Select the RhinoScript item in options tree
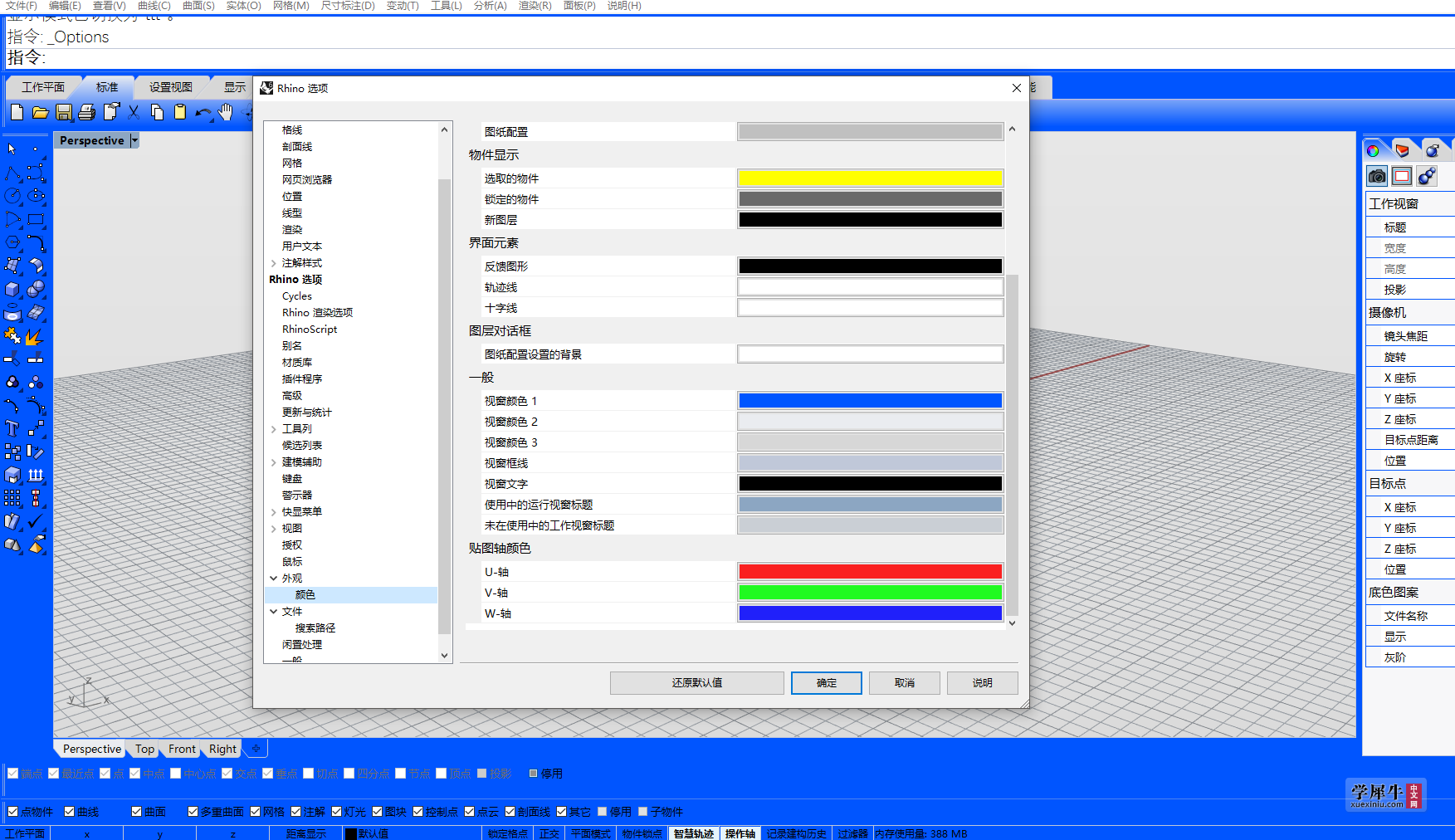The width and height of the screenshot is (1455, 840). pyautogui.click(x=310, y=330)
